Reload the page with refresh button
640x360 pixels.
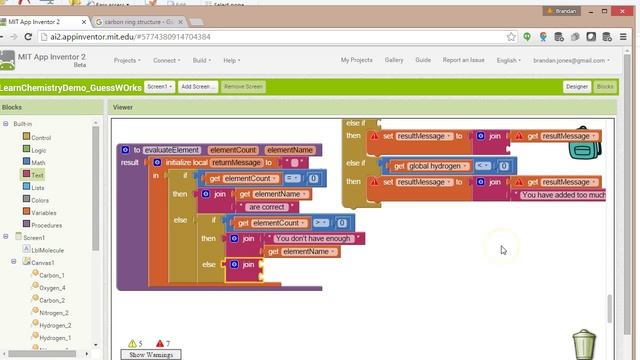(x=28, y=37)
